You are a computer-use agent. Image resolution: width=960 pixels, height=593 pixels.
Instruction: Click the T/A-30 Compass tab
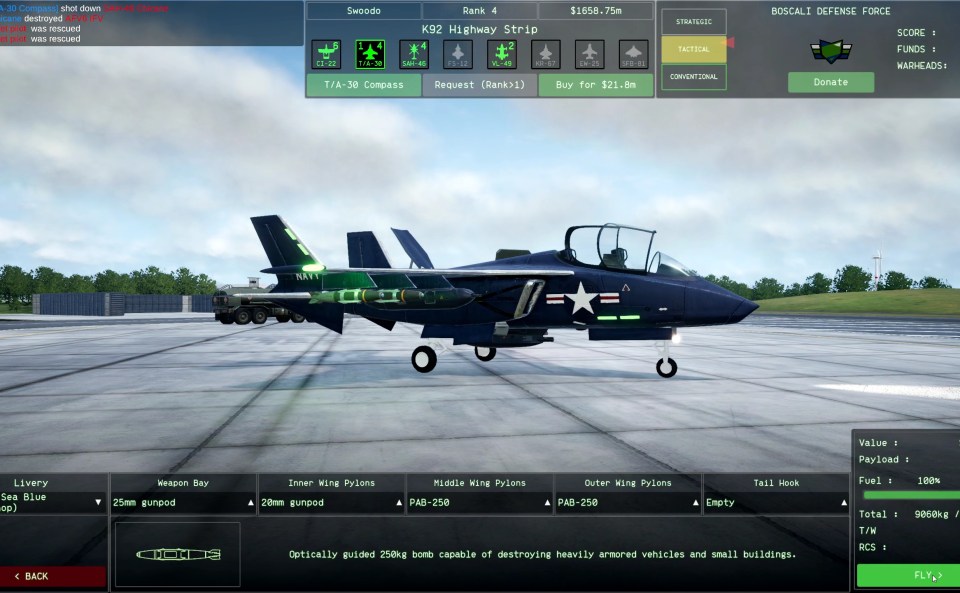point(364,85)
